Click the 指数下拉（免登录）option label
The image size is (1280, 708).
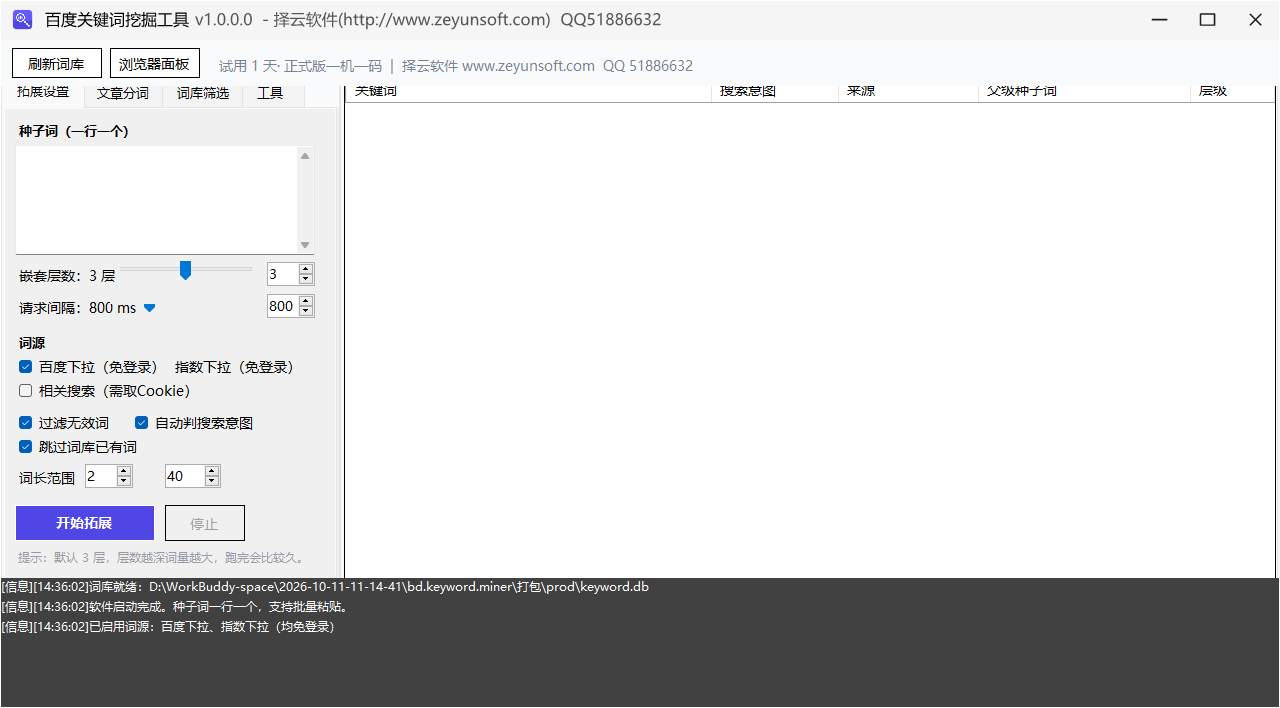236,367
